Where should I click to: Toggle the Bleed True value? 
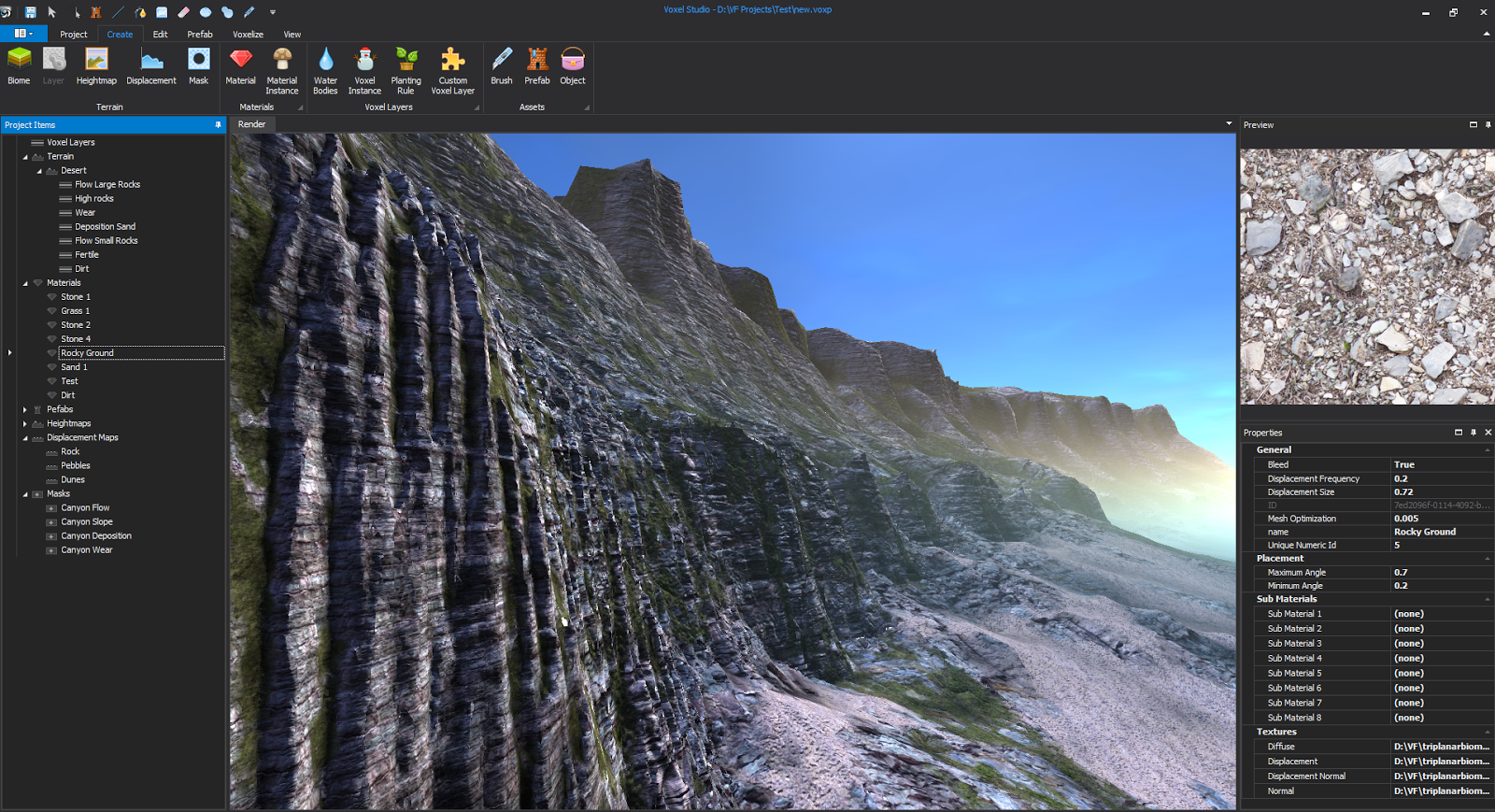1442,464
